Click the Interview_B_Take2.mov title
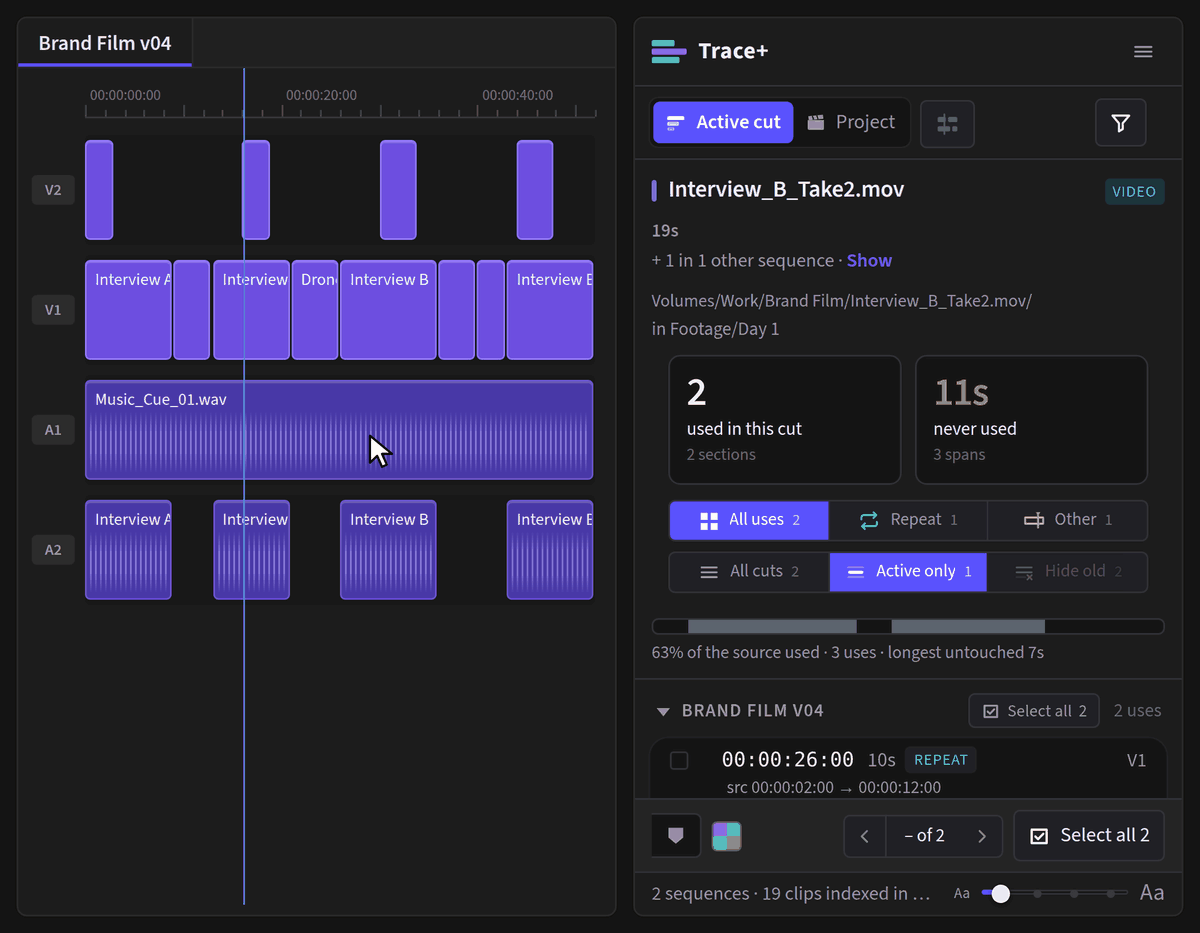 786,190
